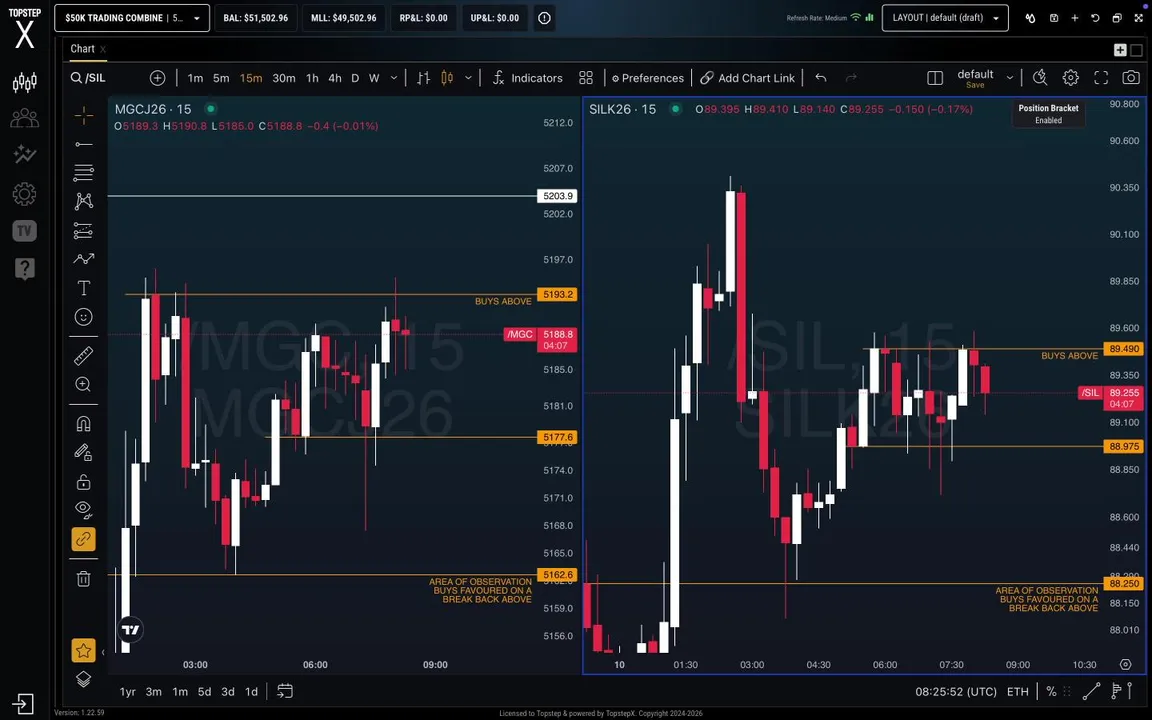The image size is (1152, 720).
Task: Click the add symbol plus circle icon
Action: pos(157,78)
